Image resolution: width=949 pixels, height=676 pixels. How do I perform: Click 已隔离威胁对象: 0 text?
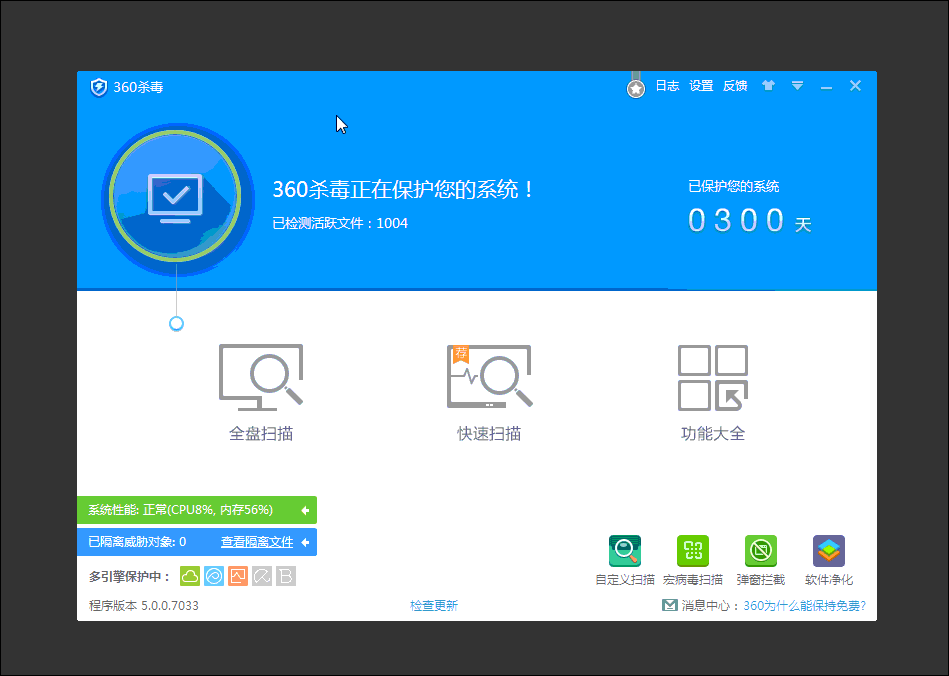pyautogui.click(x=137, y=542)
